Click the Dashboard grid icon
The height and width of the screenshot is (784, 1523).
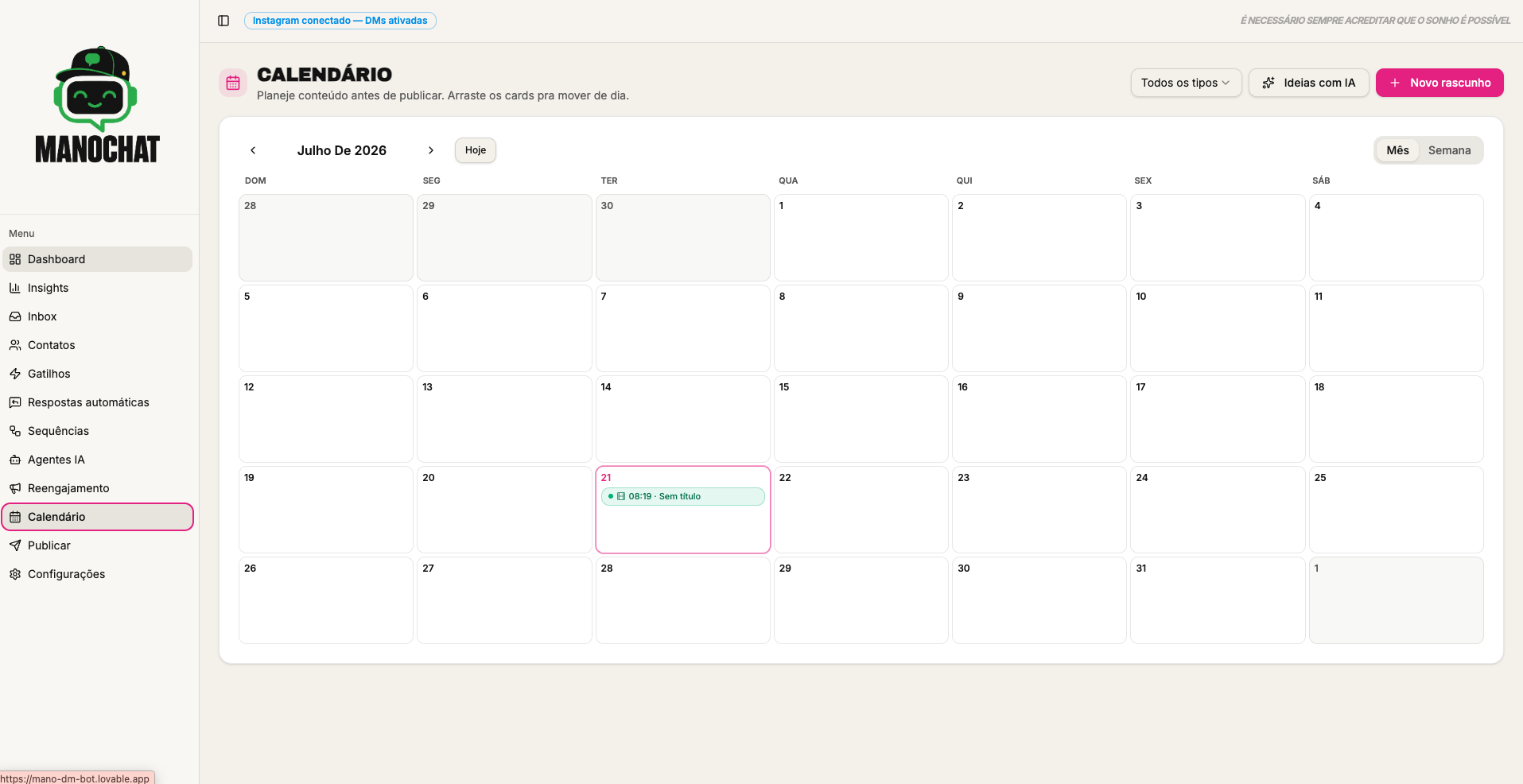click(15, 259)
